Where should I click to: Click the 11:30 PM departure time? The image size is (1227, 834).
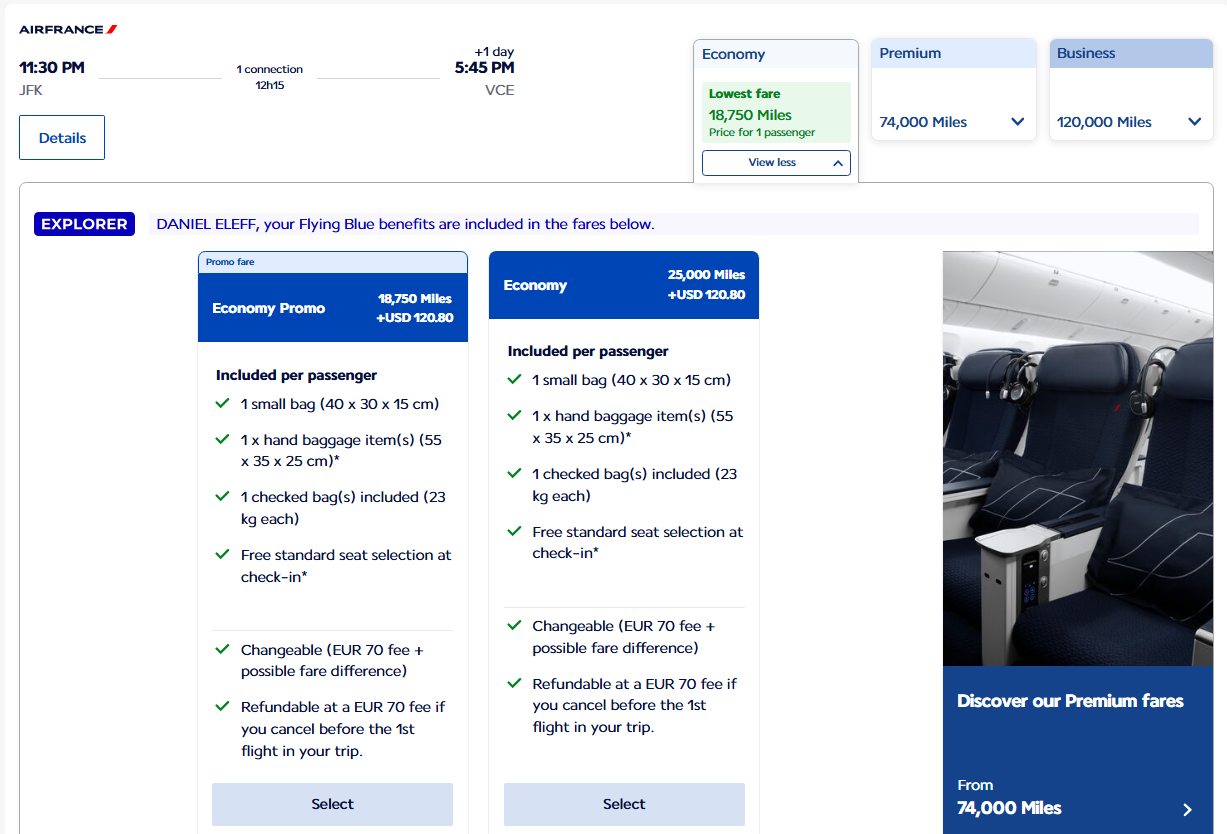52,68
